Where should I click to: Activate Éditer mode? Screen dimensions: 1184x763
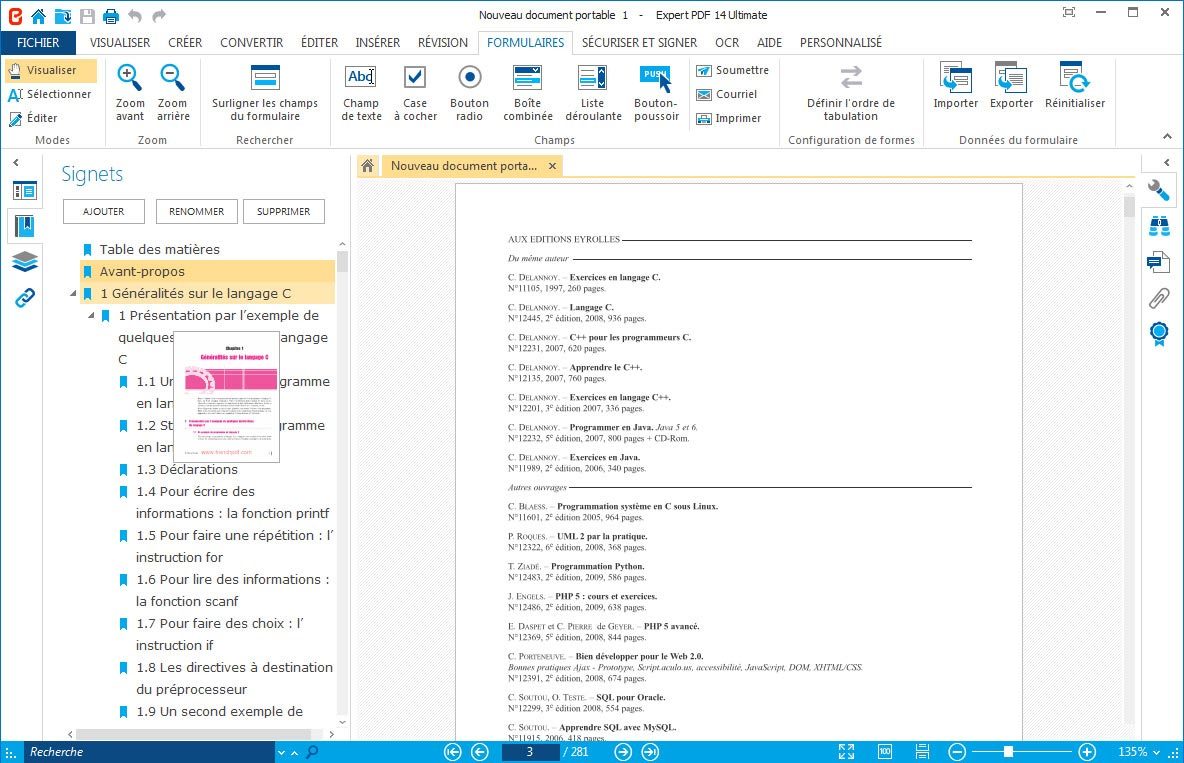pos(34,118)
